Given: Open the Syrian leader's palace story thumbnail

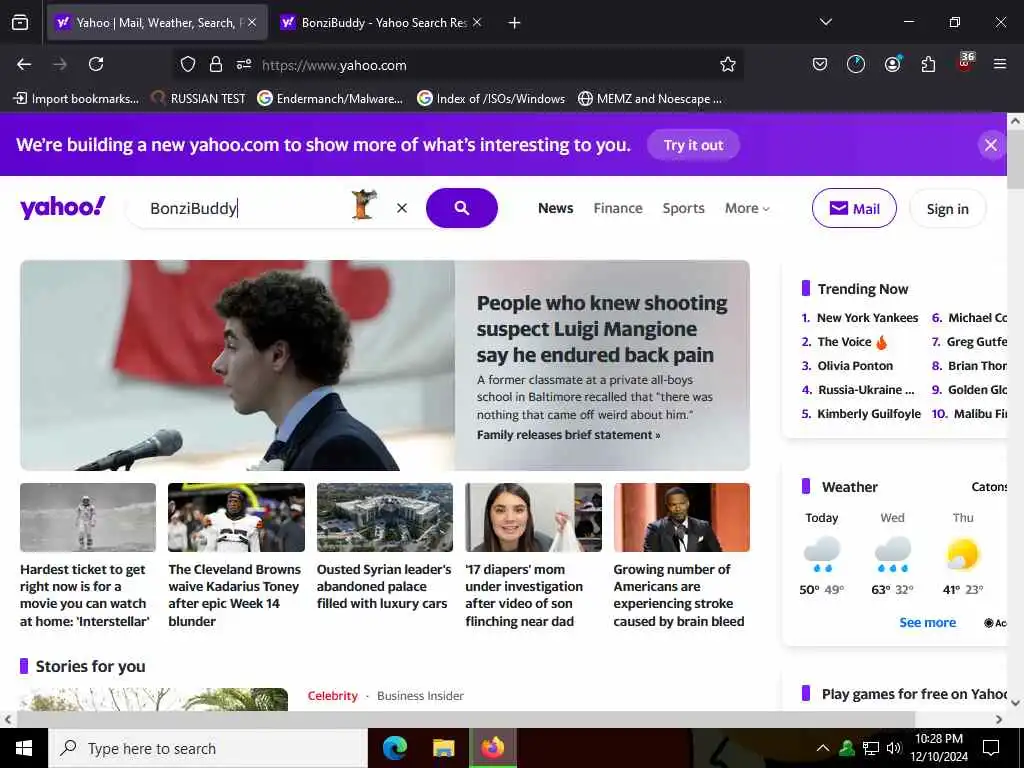Looking at the screenshot, I should [385, 517].
